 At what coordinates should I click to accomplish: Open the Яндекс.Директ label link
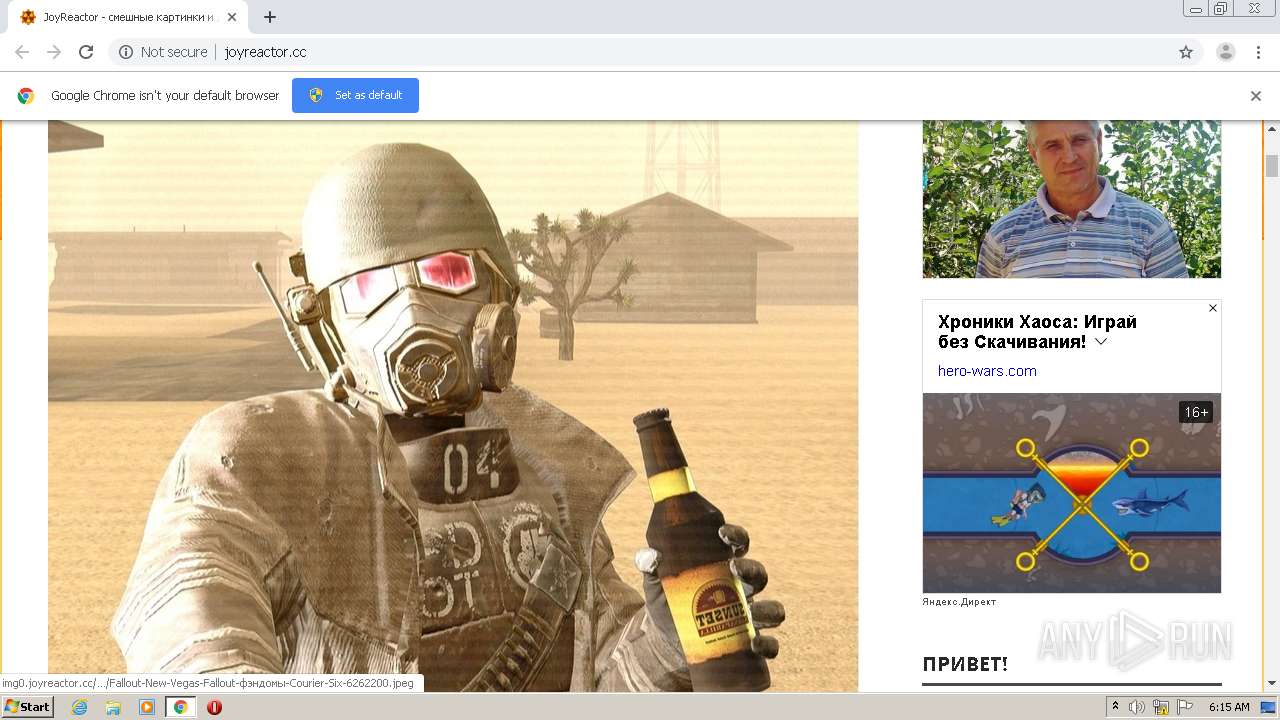(959, 602)
